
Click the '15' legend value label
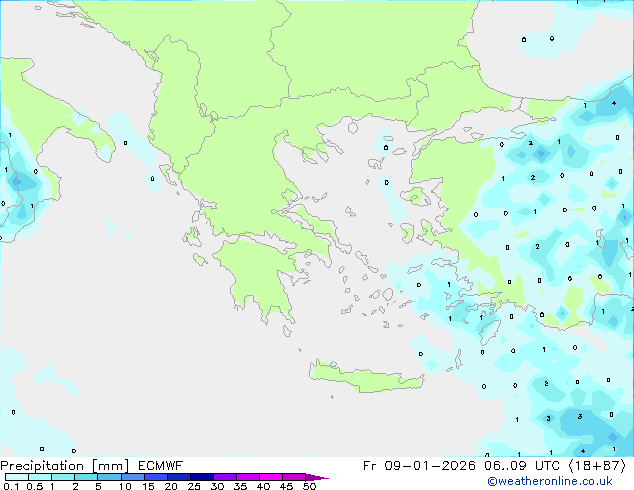pyautogui.click(x=148, y=486)
